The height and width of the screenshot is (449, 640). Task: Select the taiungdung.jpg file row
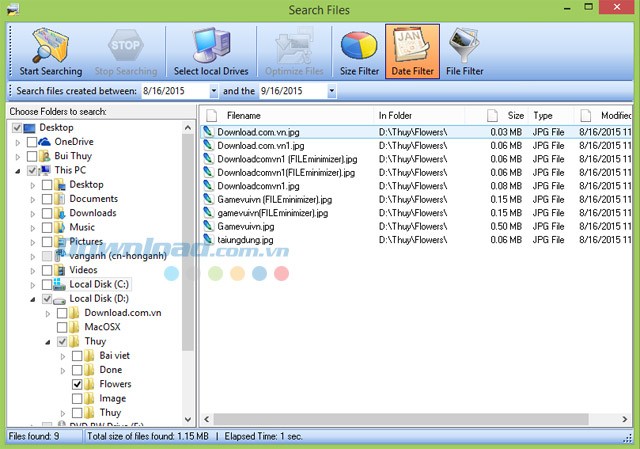coord(248,240)
